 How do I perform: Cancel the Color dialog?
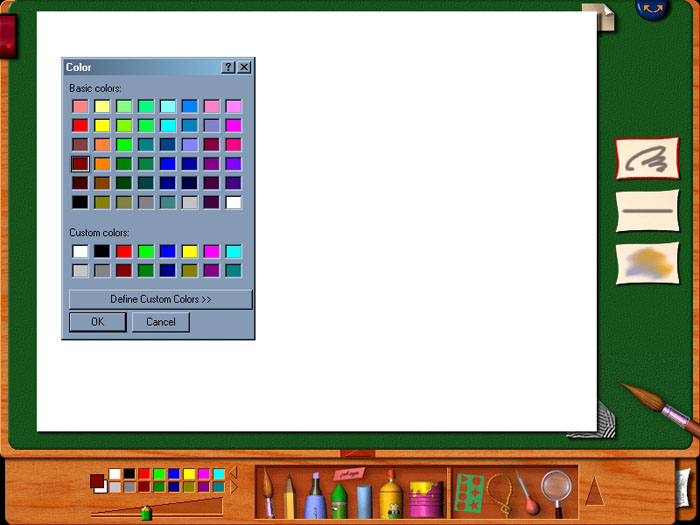160,322
